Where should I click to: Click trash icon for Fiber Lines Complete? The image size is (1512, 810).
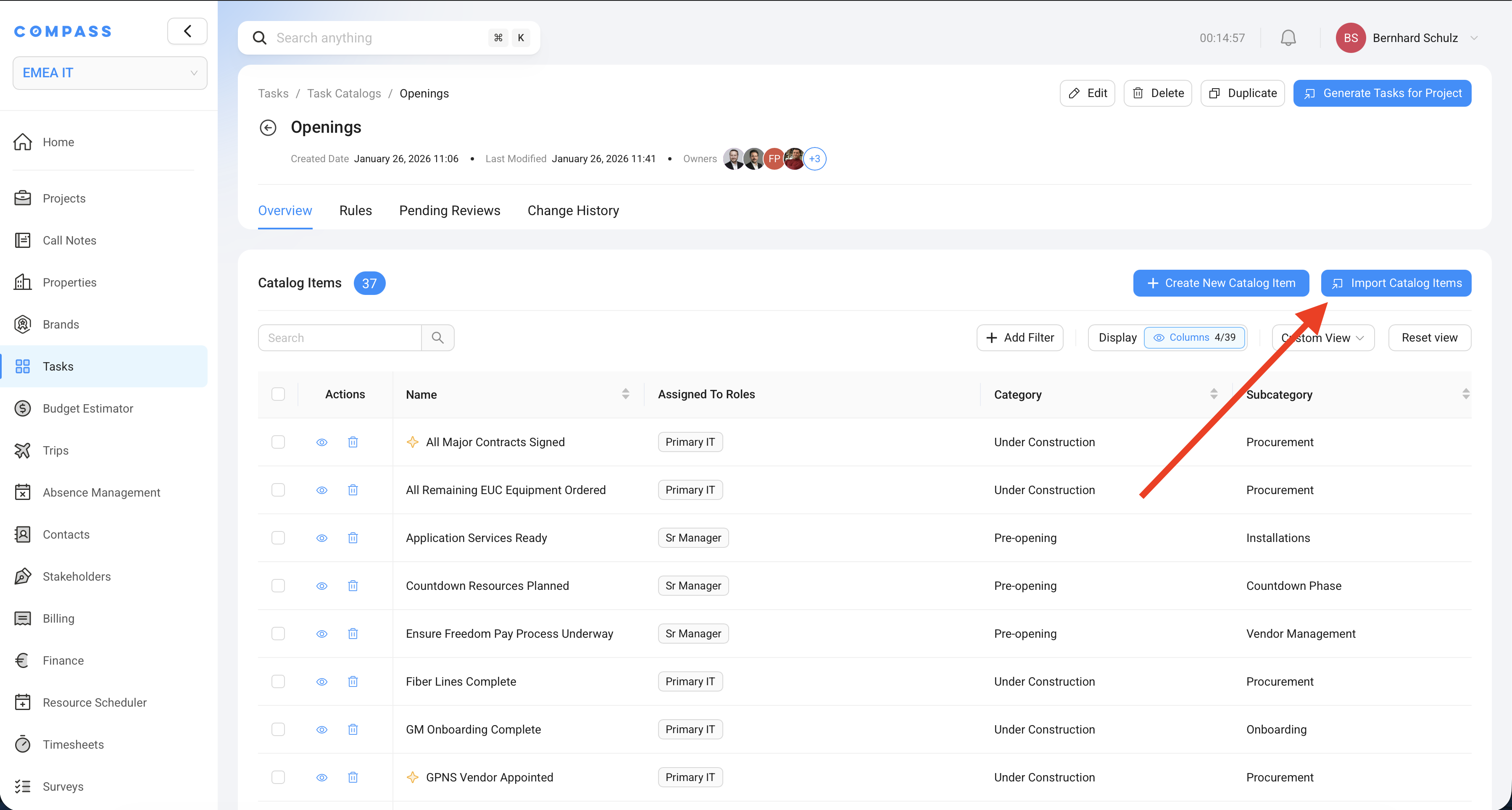(353, 681)
